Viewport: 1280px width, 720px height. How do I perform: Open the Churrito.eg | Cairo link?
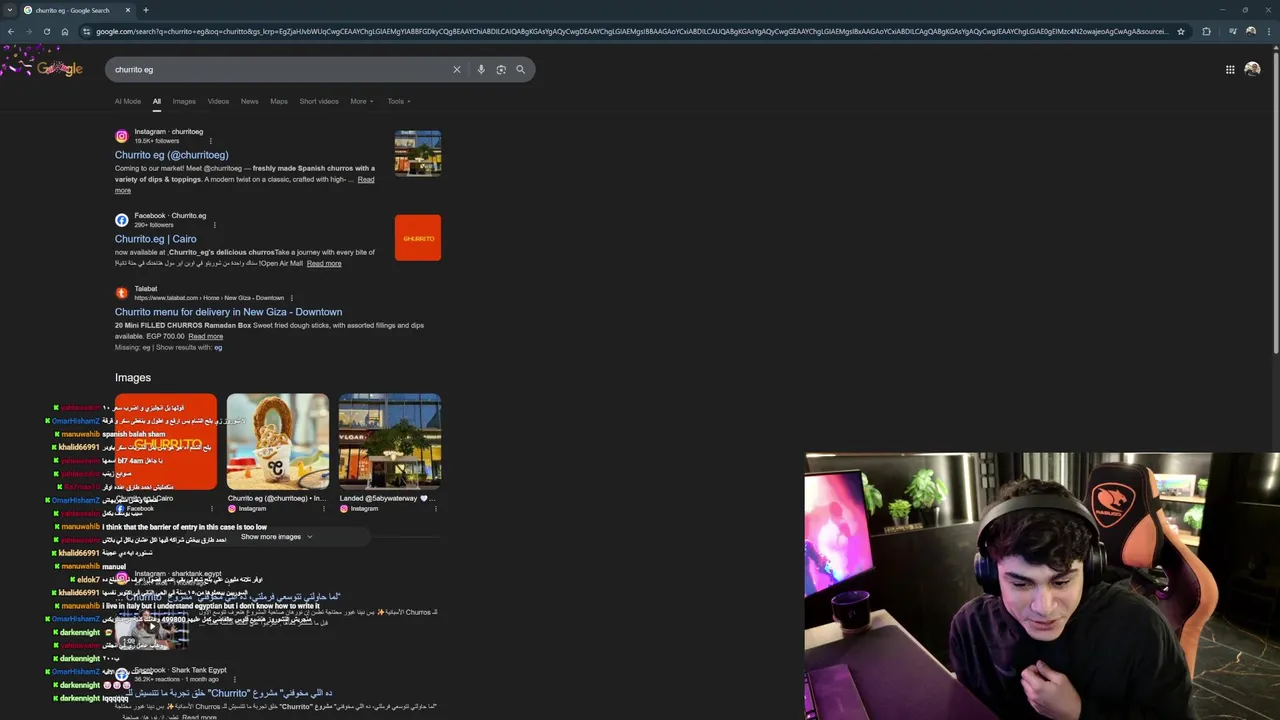pos(156,239)
